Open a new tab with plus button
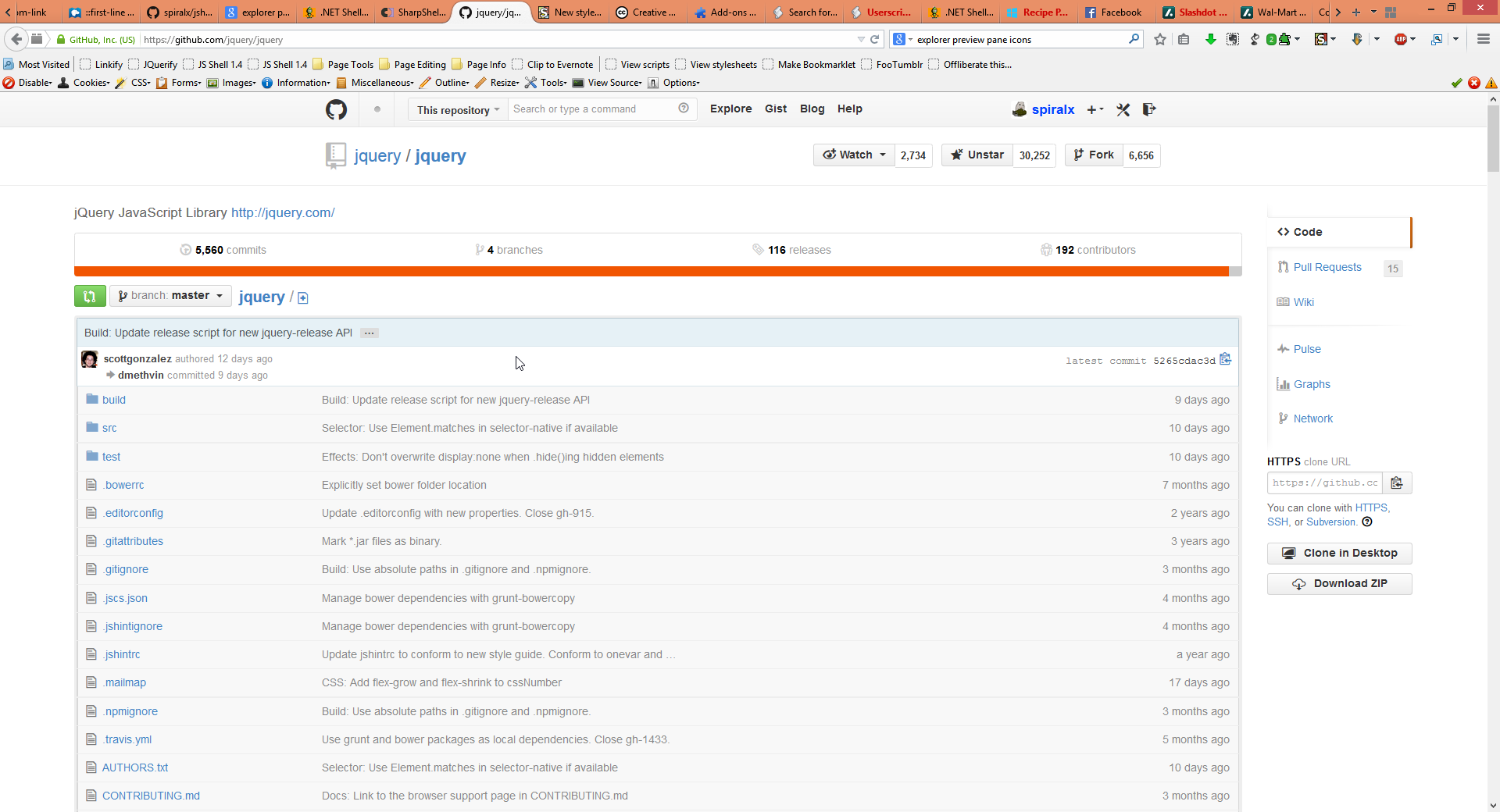Viewport: 1500px width, 812px height. 1356,12
